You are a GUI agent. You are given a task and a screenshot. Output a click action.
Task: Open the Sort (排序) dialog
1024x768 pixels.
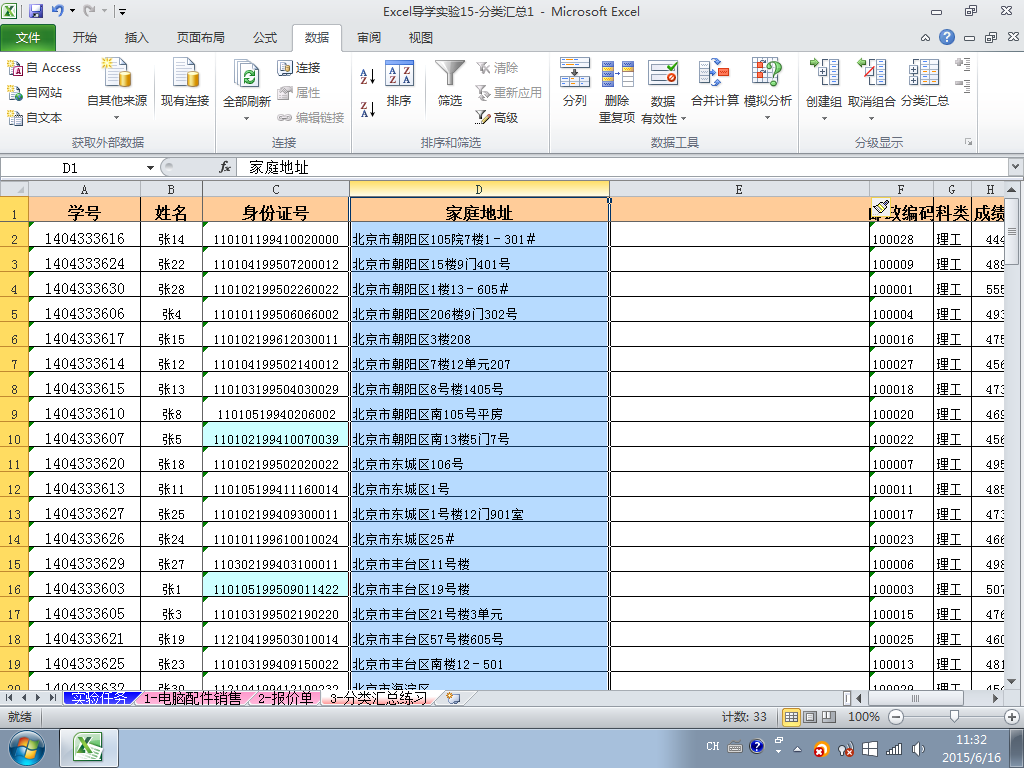point(399,83)
